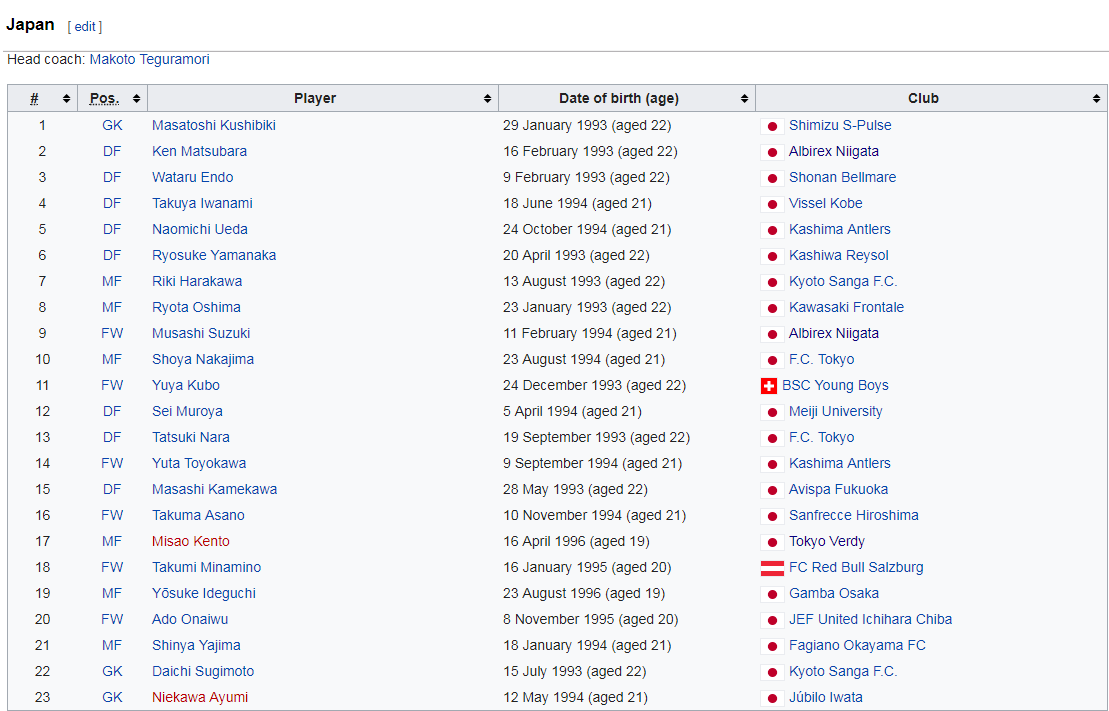
Task: Click the Date of birth (age) header
Action: [619, 98]
